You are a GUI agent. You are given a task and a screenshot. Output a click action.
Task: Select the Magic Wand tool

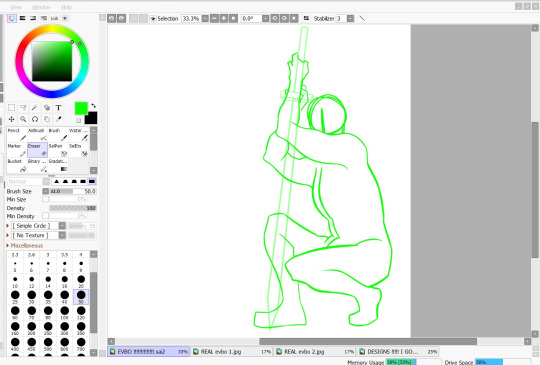(35, 108)
